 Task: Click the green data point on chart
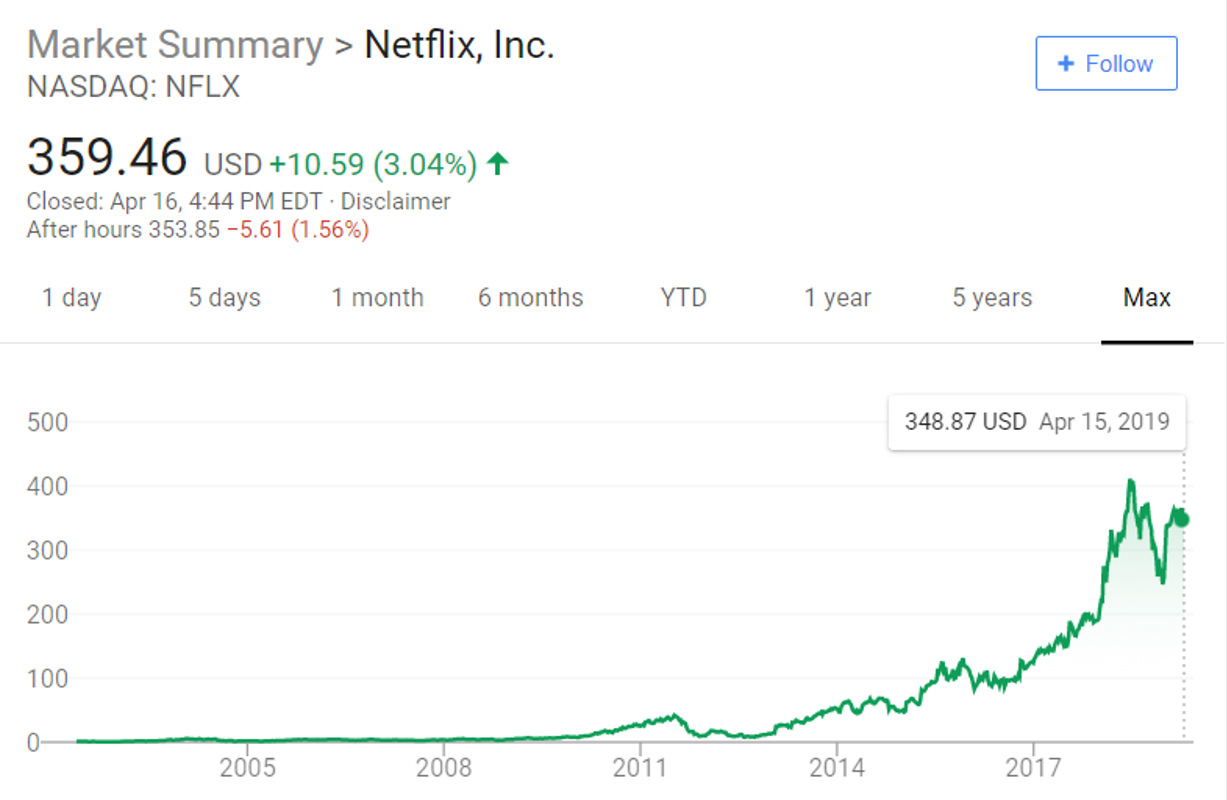tap(1182, 518)
